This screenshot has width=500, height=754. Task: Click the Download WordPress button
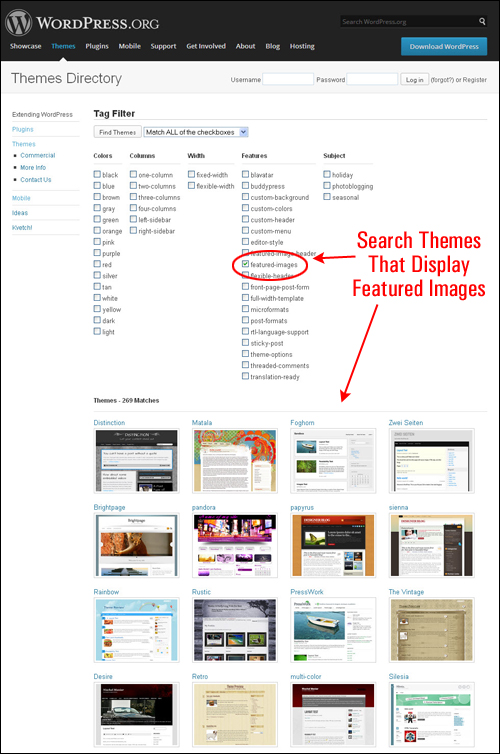pyautogui.click(x=444, y=47)
